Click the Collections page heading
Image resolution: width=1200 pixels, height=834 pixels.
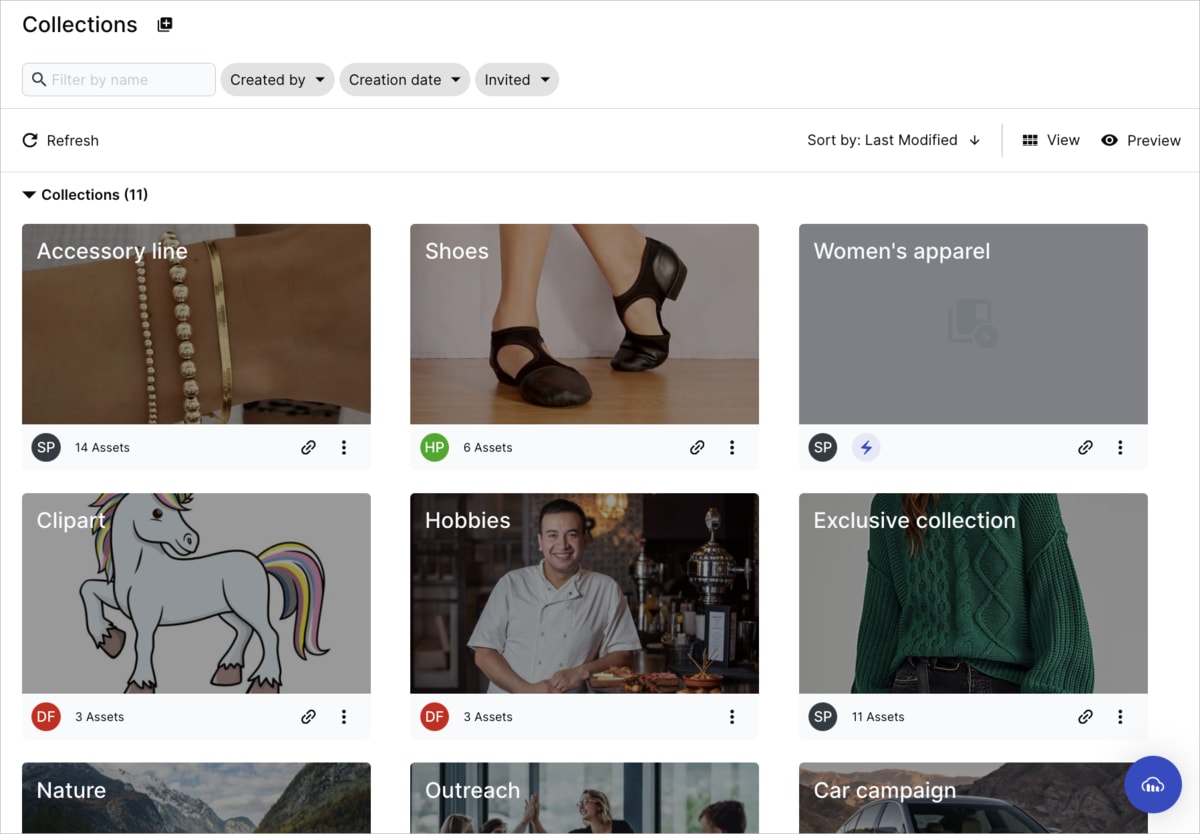80,25
